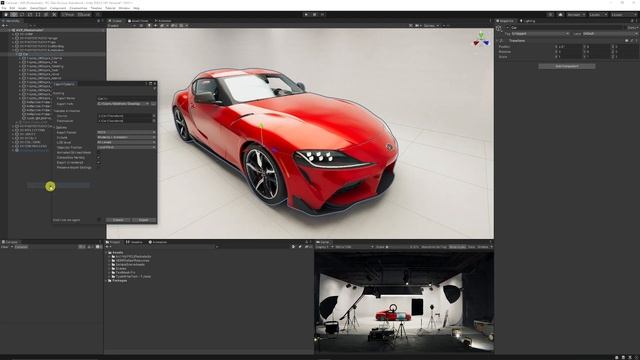Toggle Maximize On Play in Game view

(434, 247)
